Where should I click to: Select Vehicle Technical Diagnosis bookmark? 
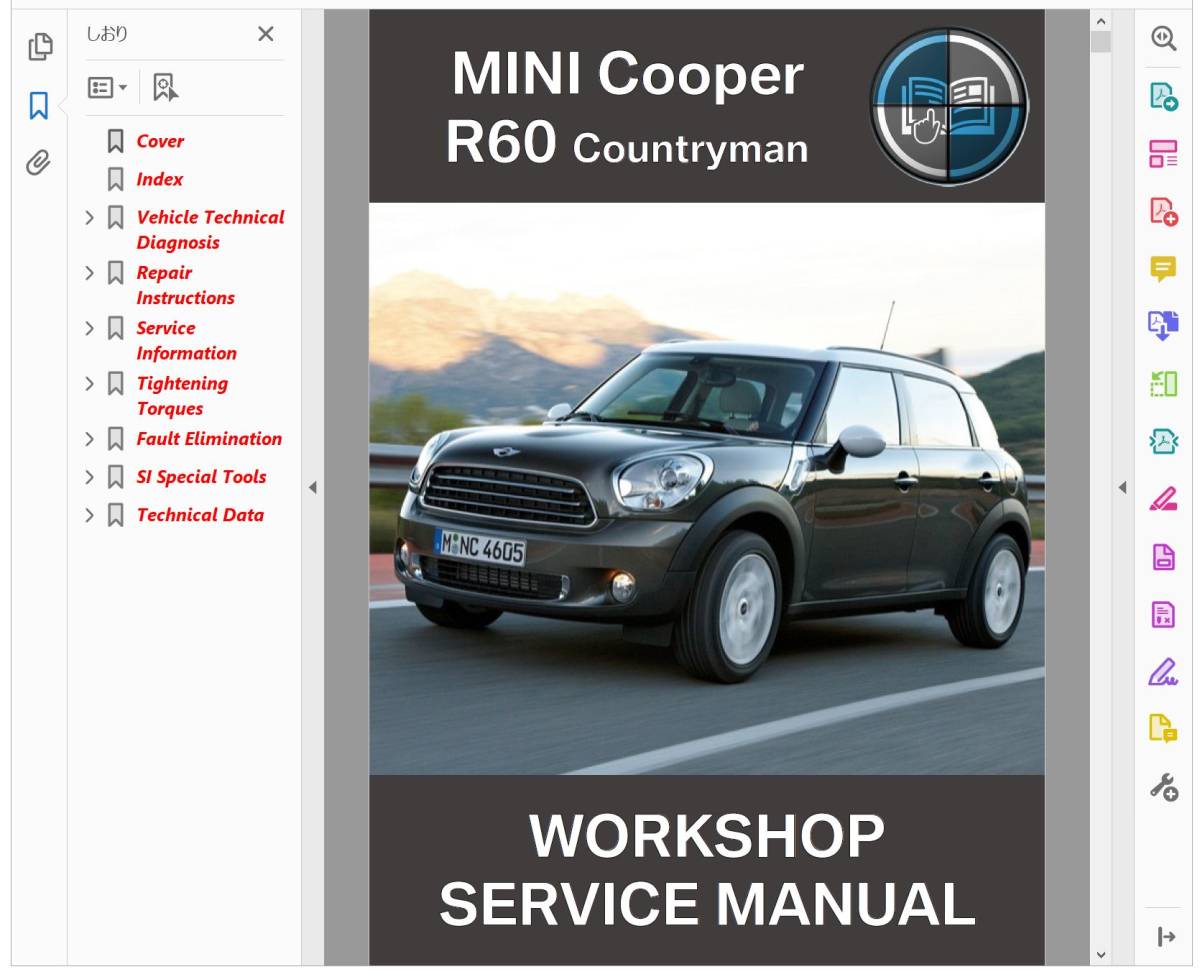pos(210,229)
